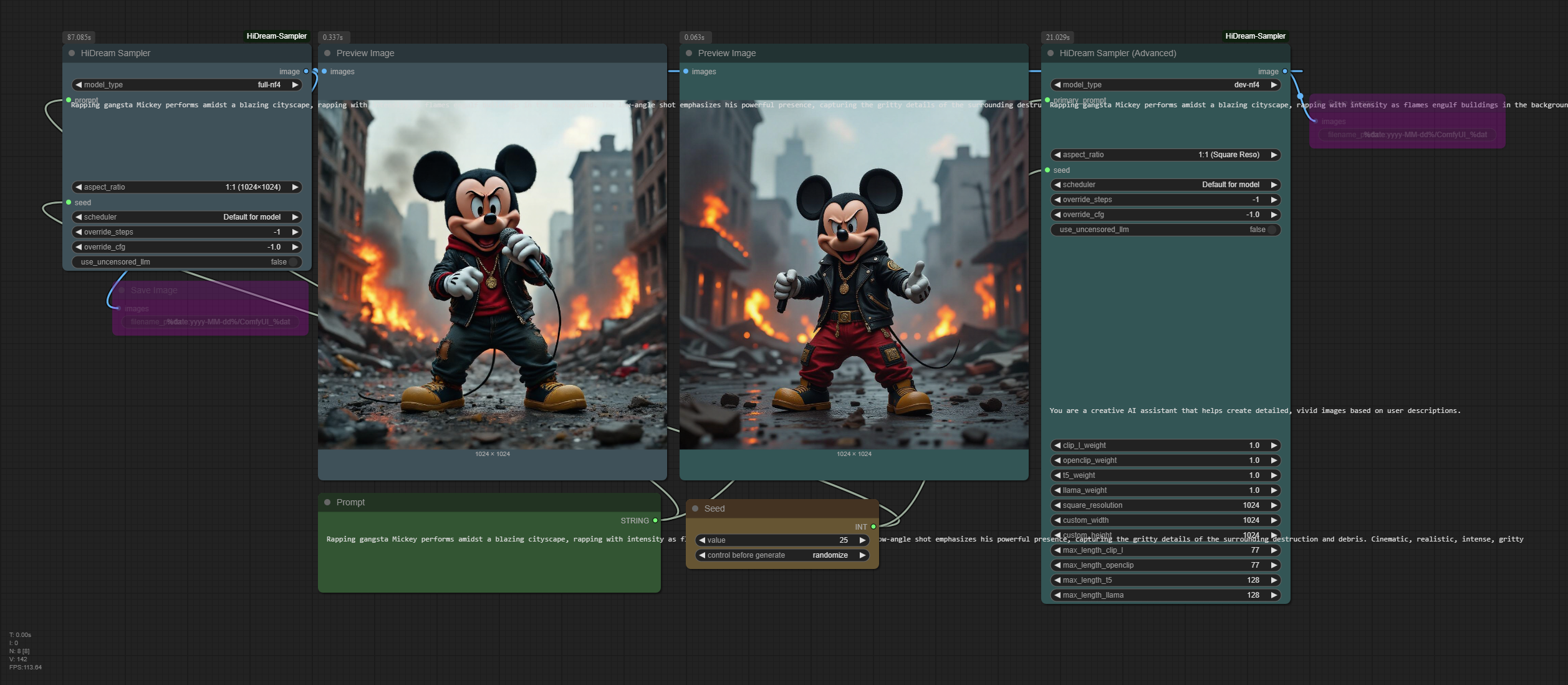
Task: Click the HiDream Sampler node collapse dot
Action: click(72, 53)
